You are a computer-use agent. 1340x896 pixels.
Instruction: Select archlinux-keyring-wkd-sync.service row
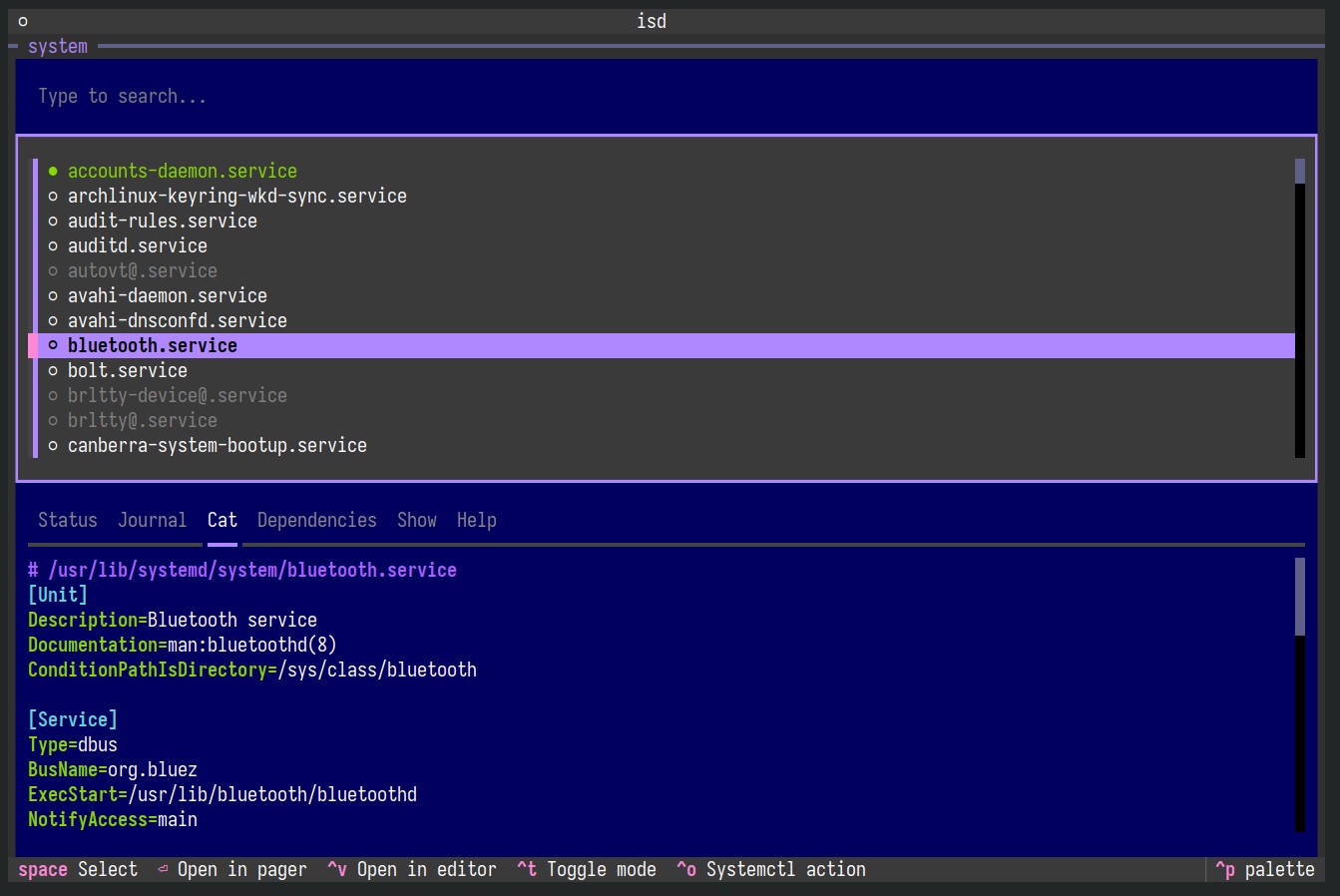point(666,196)
